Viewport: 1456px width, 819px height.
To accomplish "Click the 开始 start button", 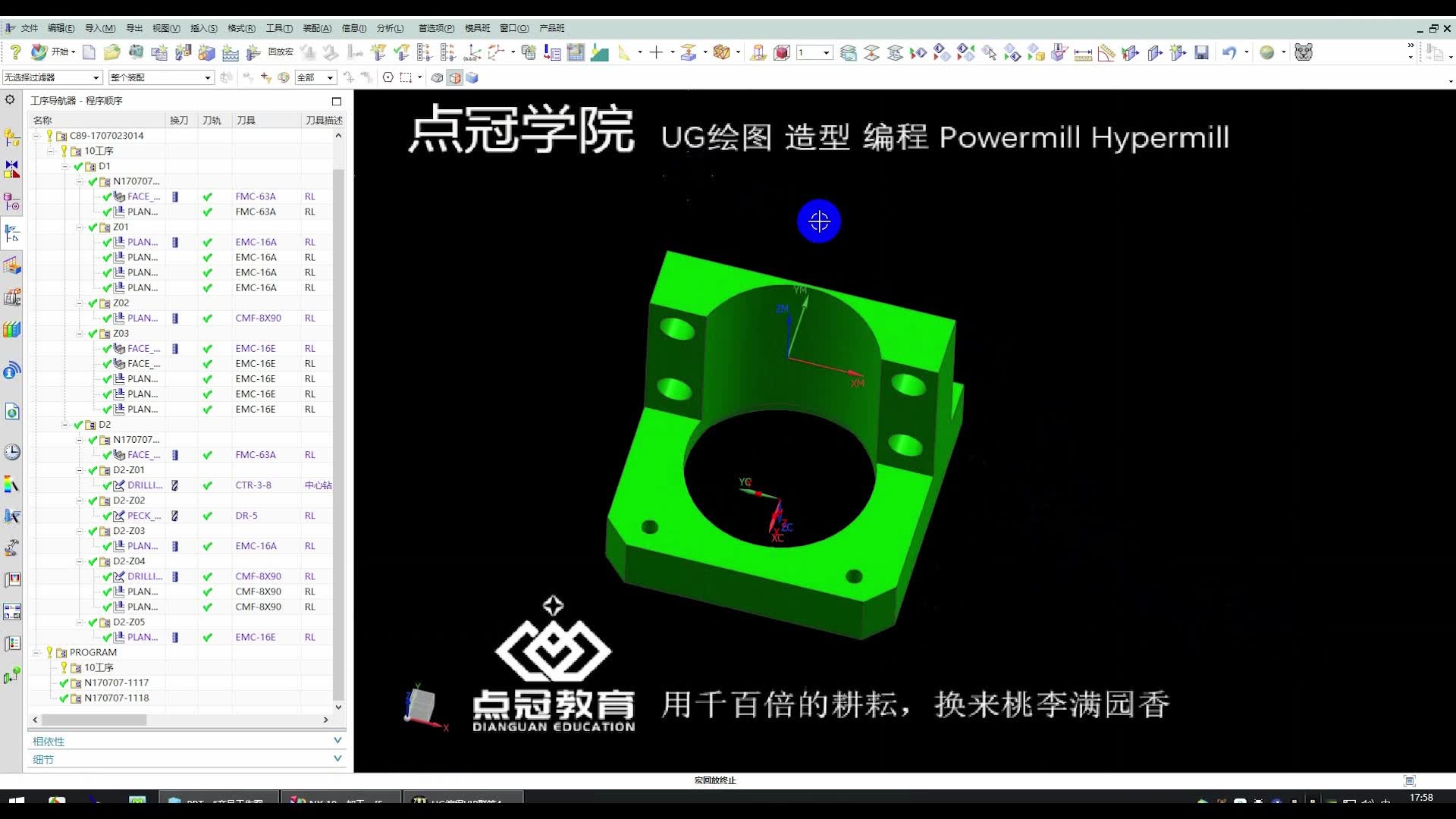I will tap(53, 52).
